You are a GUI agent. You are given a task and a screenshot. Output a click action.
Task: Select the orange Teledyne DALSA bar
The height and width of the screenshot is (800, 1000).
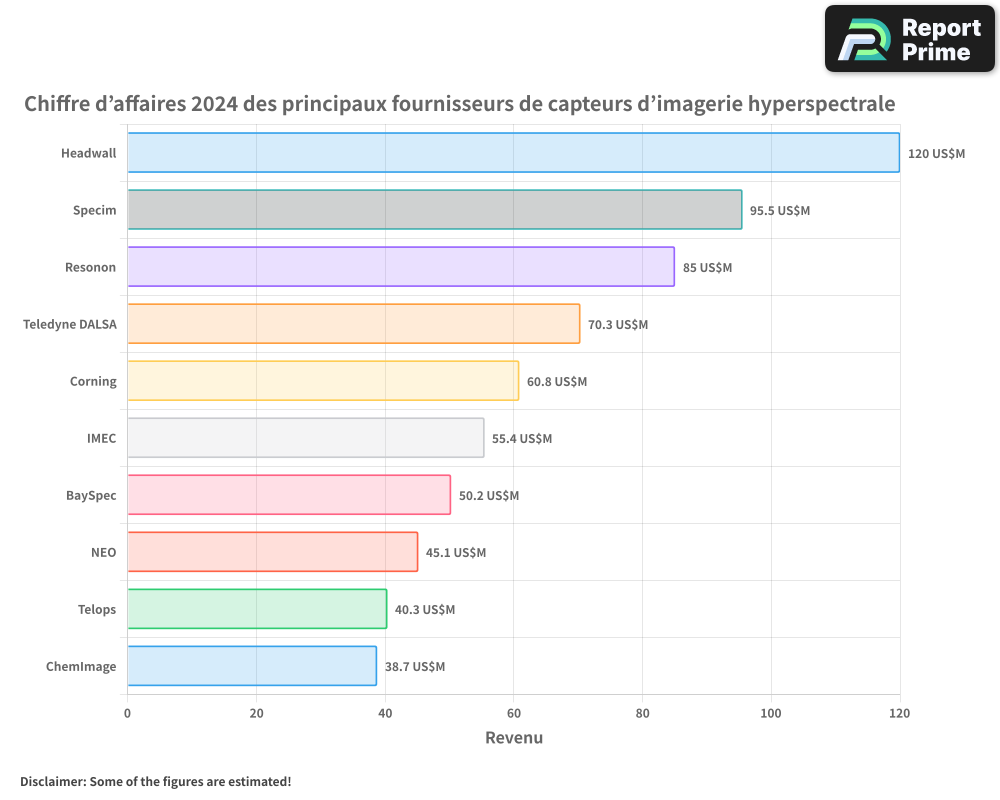coord(353,324)
